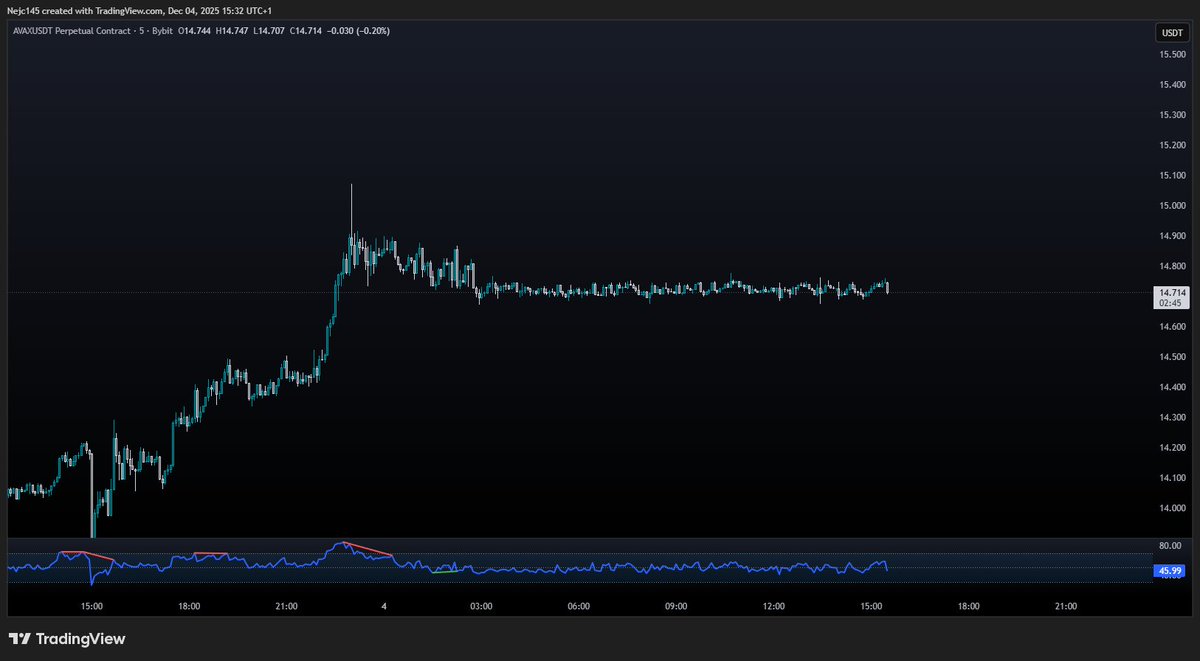Click the 09:00 time axis label
The image size is (1200, 661).
(676, 606)
